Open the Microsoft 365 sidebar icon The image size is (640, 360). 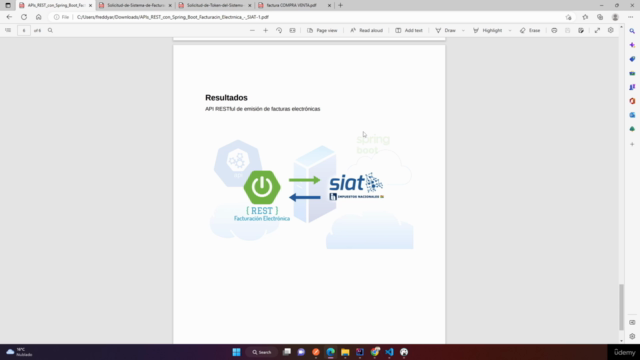(x=632, y=101)
